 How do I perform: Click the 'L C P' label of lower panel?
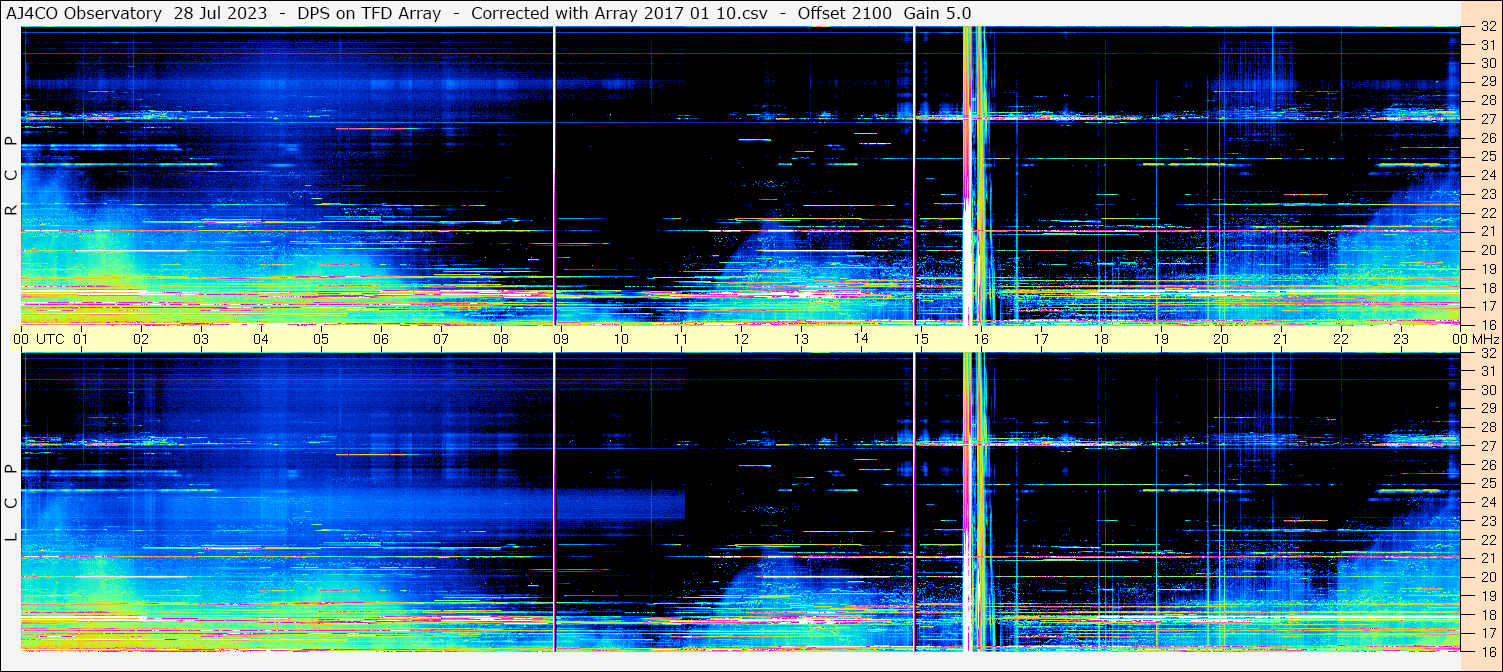coord(12,503)
